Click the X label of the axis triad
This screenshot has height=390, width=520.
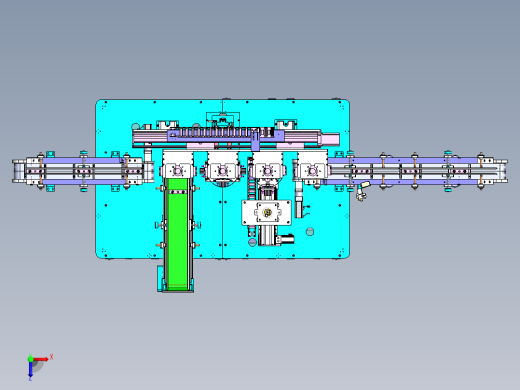51,357
